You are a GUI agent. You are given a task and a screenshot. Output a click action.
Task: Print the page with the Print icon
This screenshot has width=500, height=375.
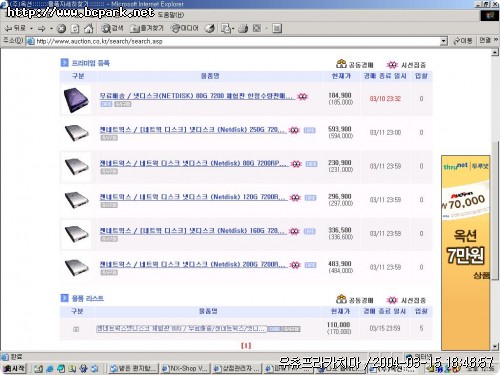click(243, 29)
